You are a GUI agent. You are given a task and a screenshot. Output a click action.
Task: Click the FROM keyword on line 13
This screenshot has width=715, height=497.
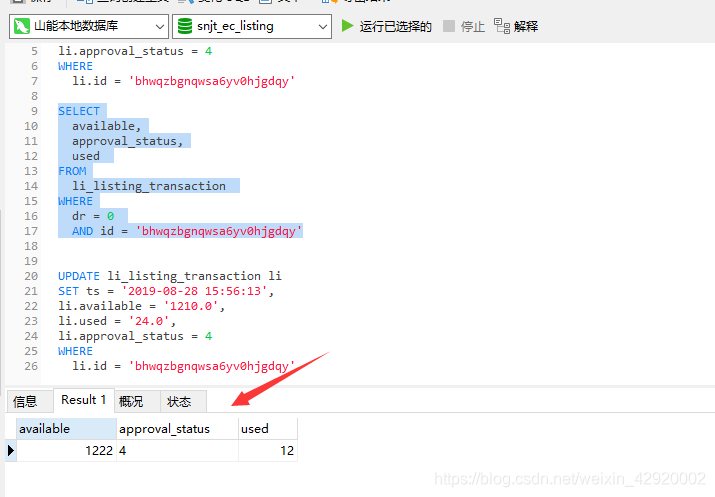click(x=72, y=171)
